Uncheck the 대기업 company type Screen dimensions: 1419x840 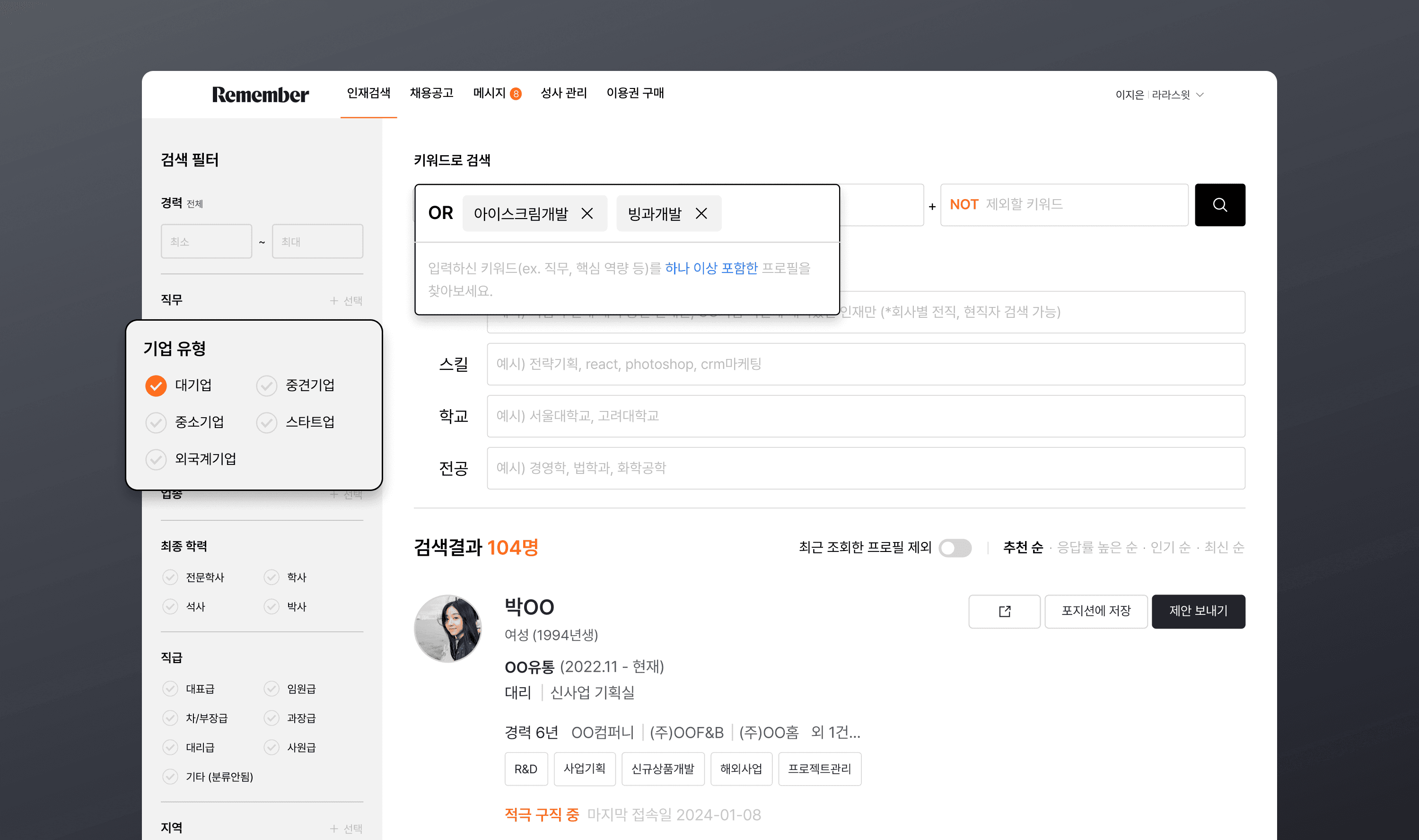click(x=156, y=385)
